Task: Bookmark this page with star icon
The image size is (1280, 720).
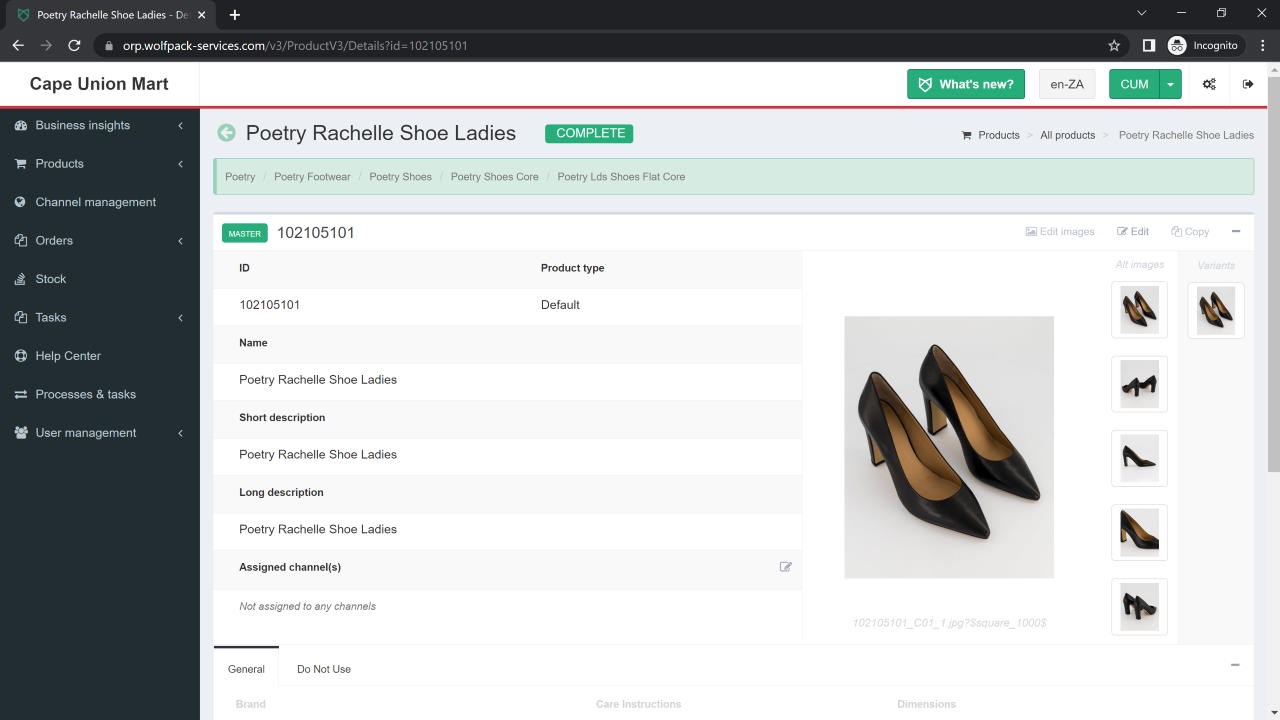Action: (1114, 45)
